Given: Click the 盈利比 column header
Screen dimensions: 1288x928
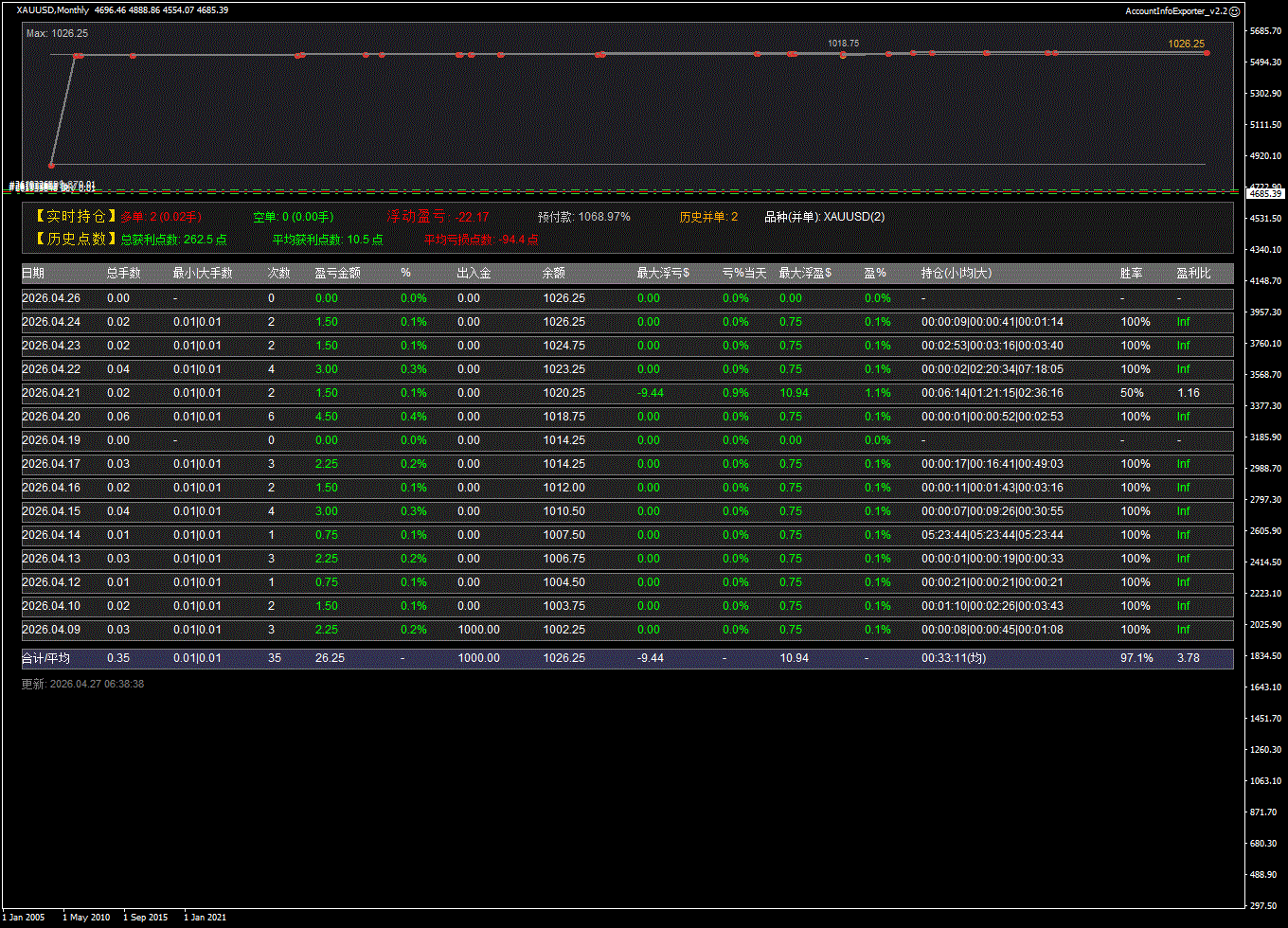Looking at the screenshot, I should [x=1192, y=274].
